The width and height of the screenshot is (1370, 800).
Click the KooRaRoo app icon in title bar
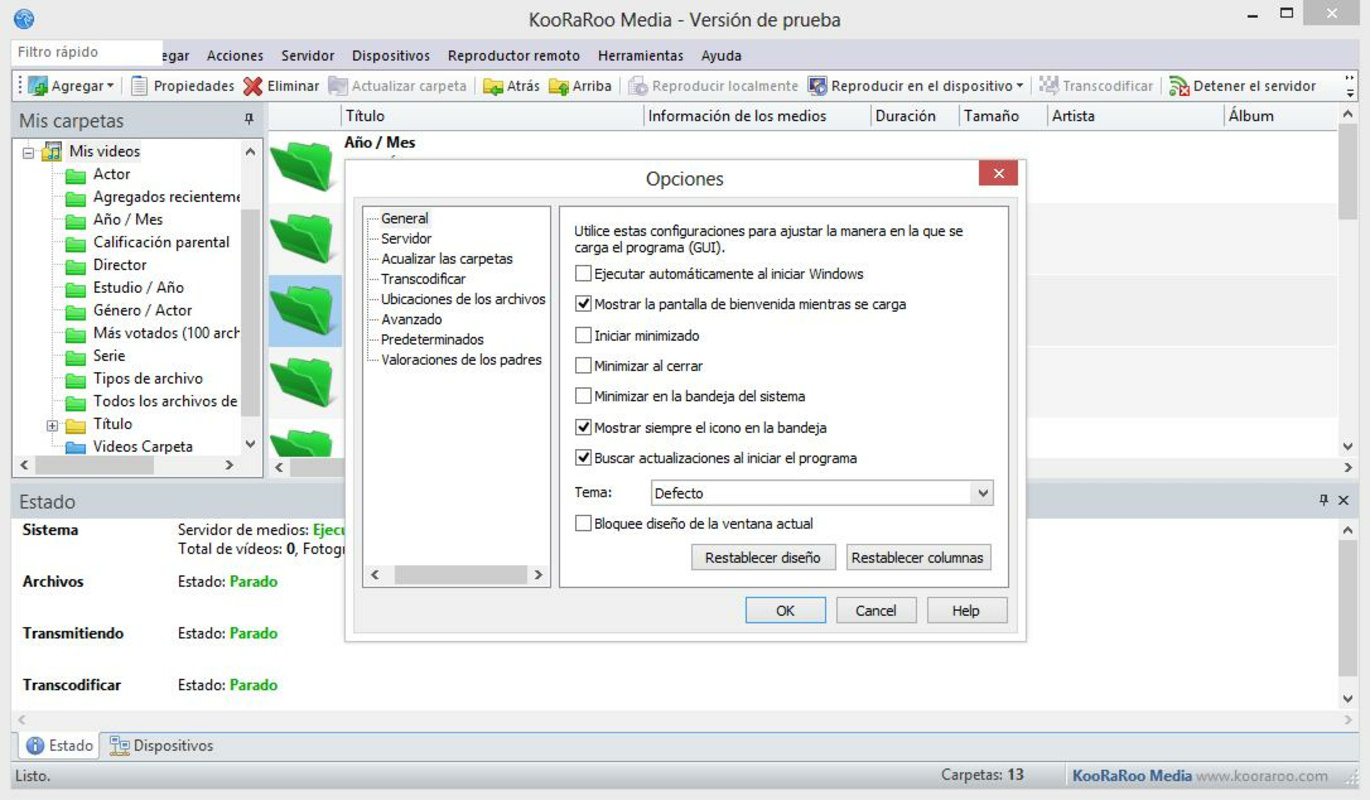point(23,19)
